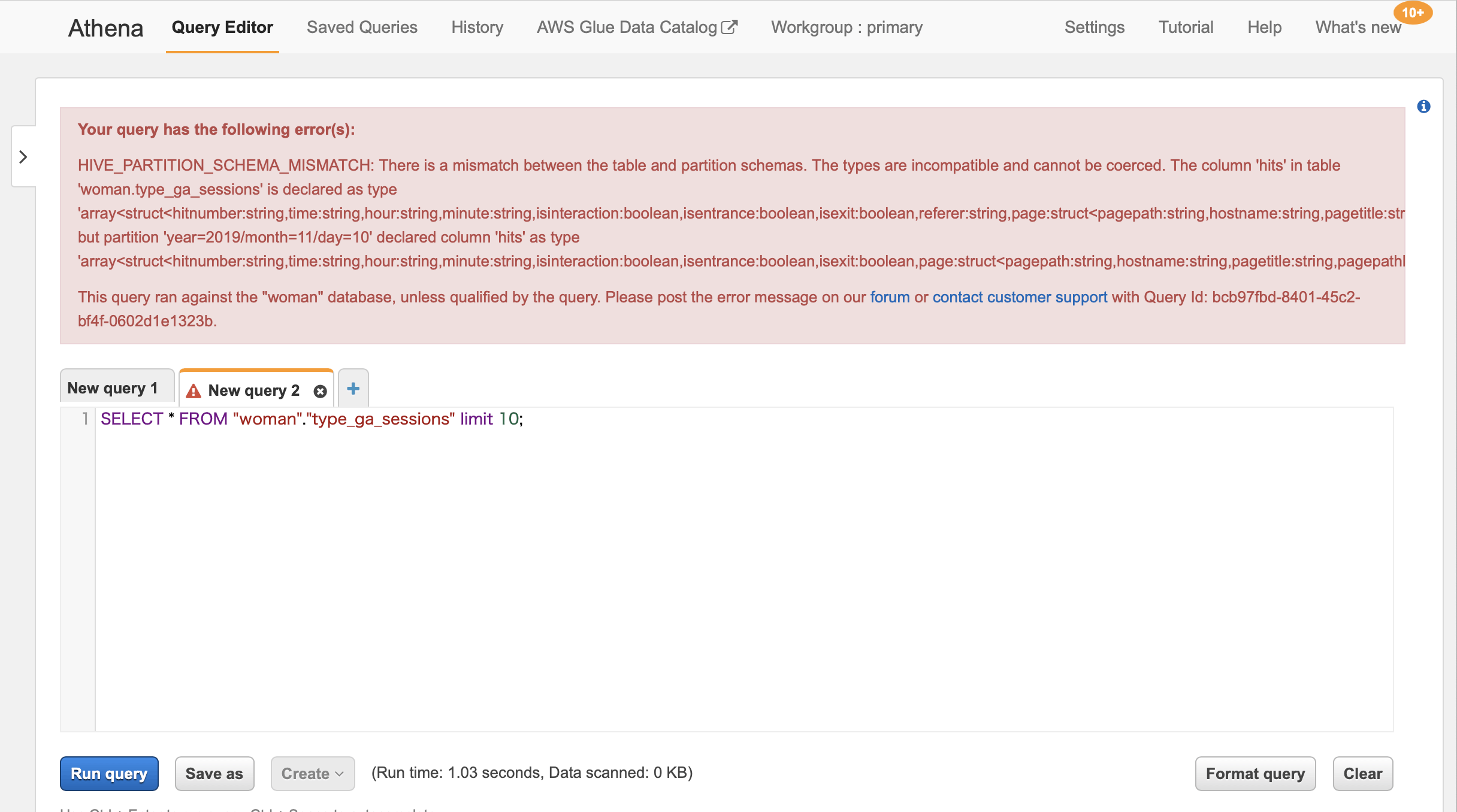
Task: Close the New query 2 tab
Action: 321,391
